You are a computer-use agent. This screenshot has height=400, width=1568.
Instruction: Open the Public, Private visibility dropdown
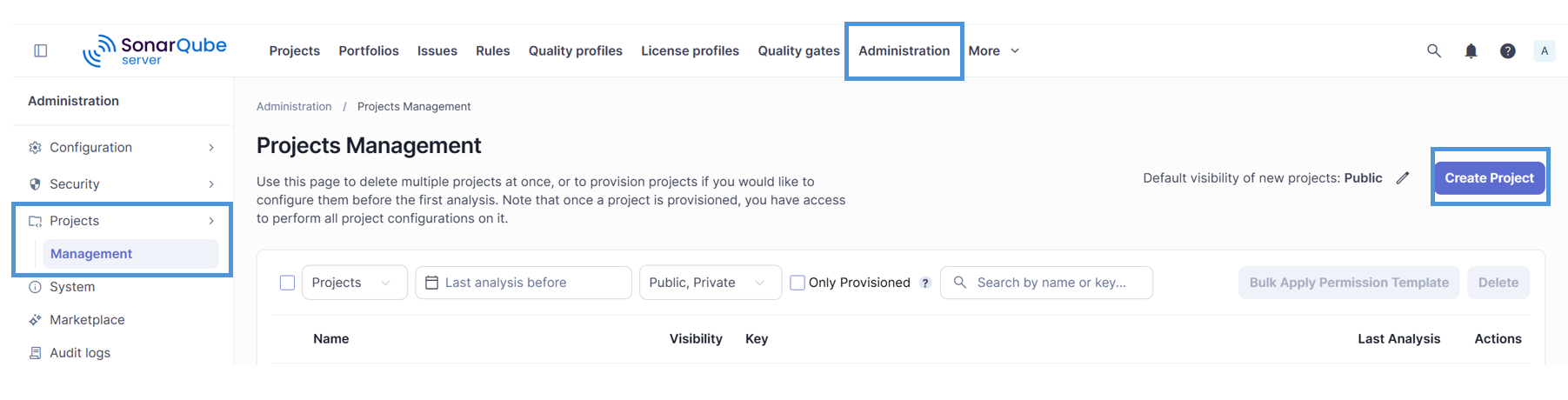click(x=711, y=283)
